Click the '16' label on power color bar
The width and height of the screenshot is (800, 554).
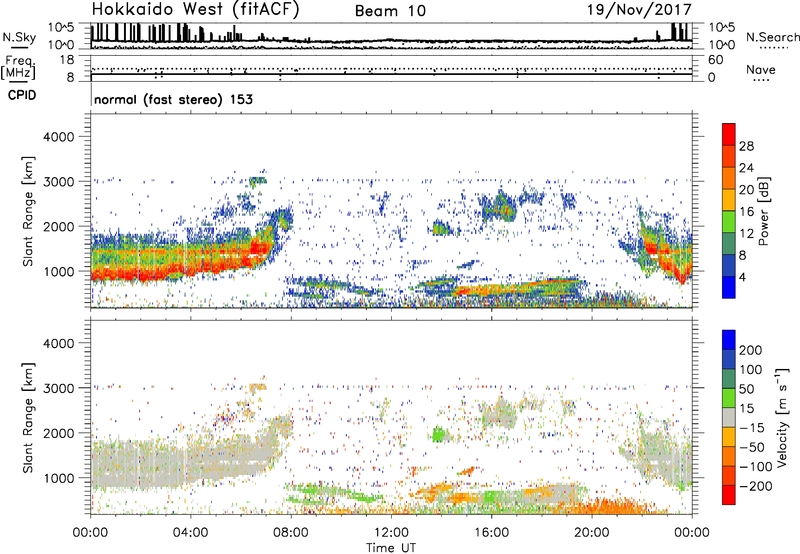(746, 212)
